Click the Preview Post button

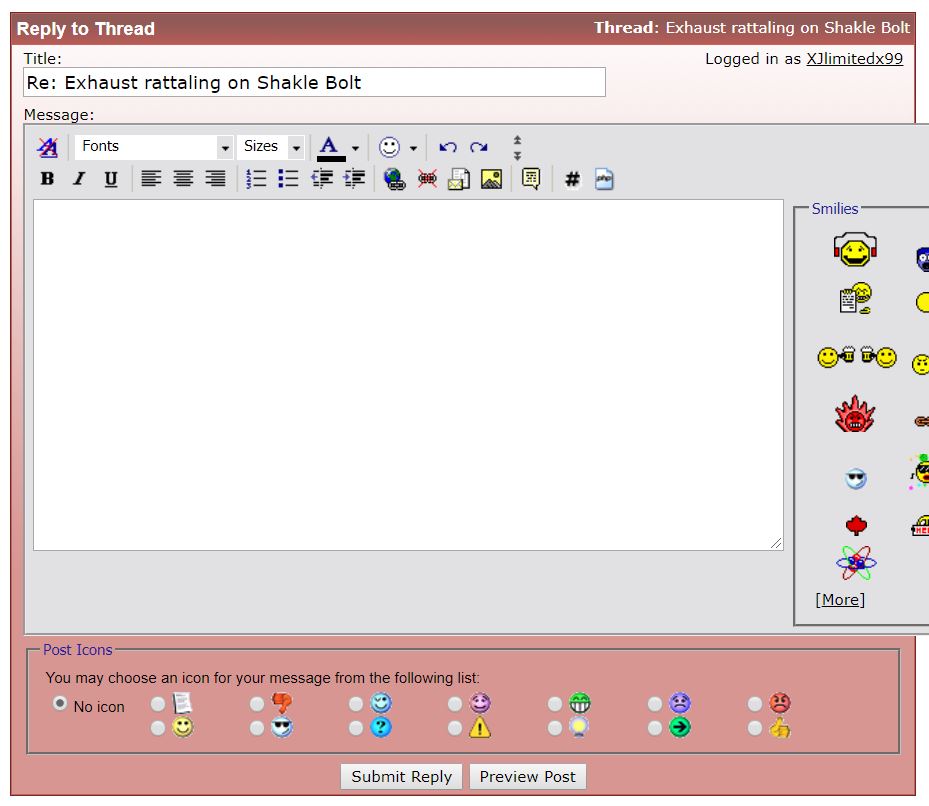click(x=528, y=777)
